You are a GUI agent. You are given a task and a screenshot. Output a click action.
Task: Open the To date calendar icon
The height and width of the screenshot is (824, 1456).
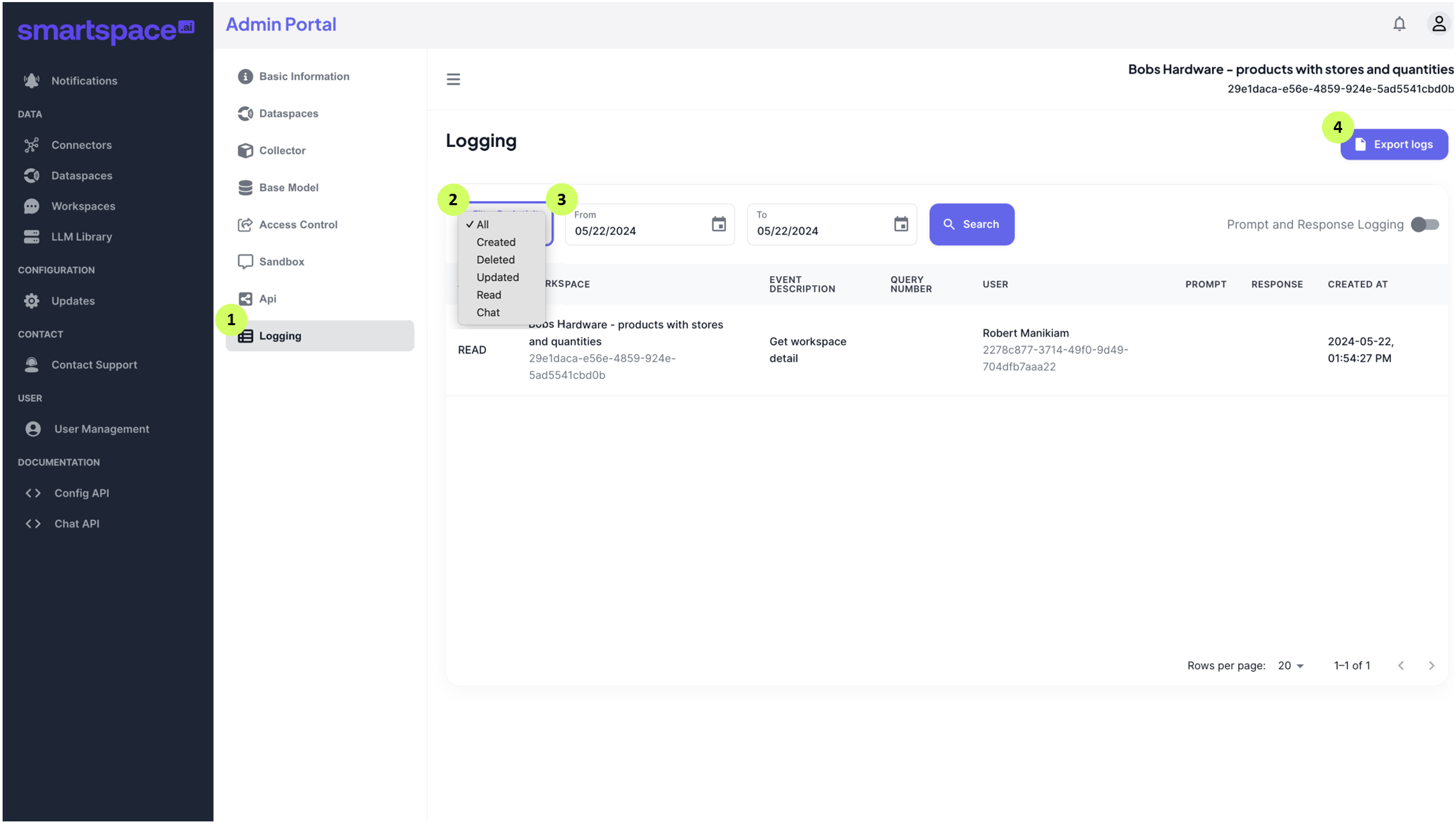tap(900, 224)
